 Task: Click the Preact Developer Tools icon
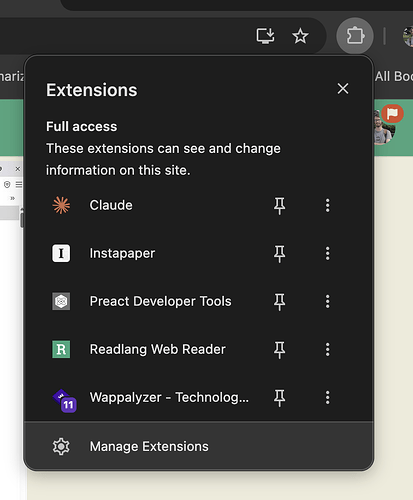pyautogui.click(x=61, y=301)
